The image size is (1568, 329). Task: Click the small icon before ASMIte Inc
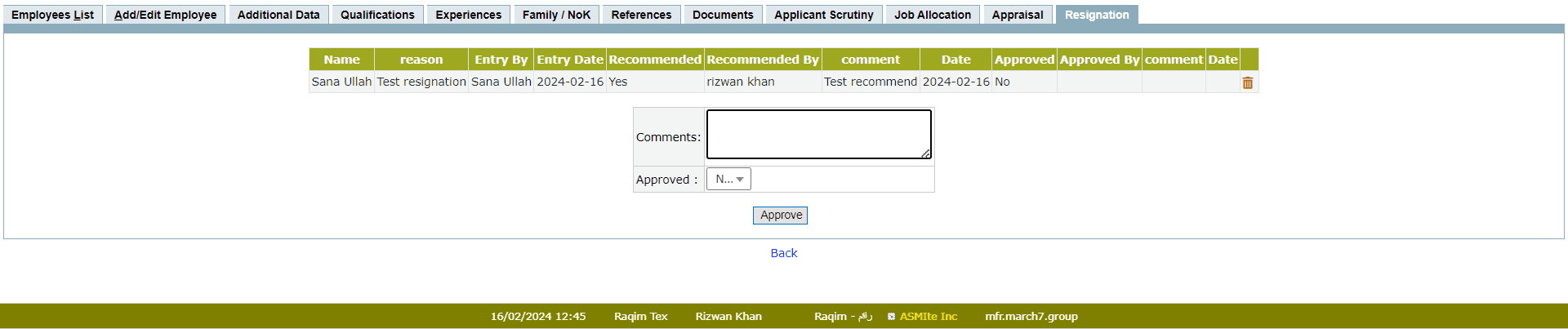point(891,317)
